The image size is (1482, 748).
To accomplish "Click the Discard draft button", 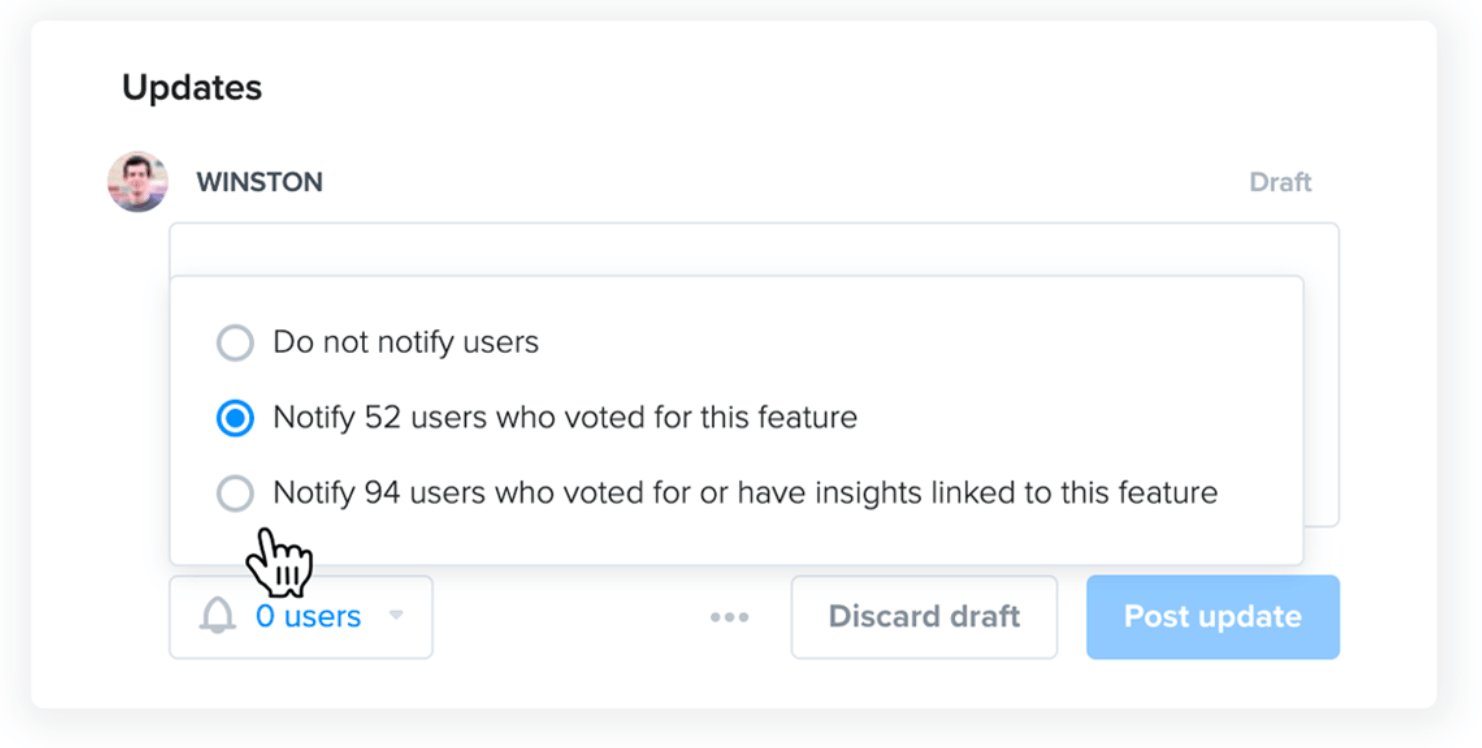I will pos(924,617).
